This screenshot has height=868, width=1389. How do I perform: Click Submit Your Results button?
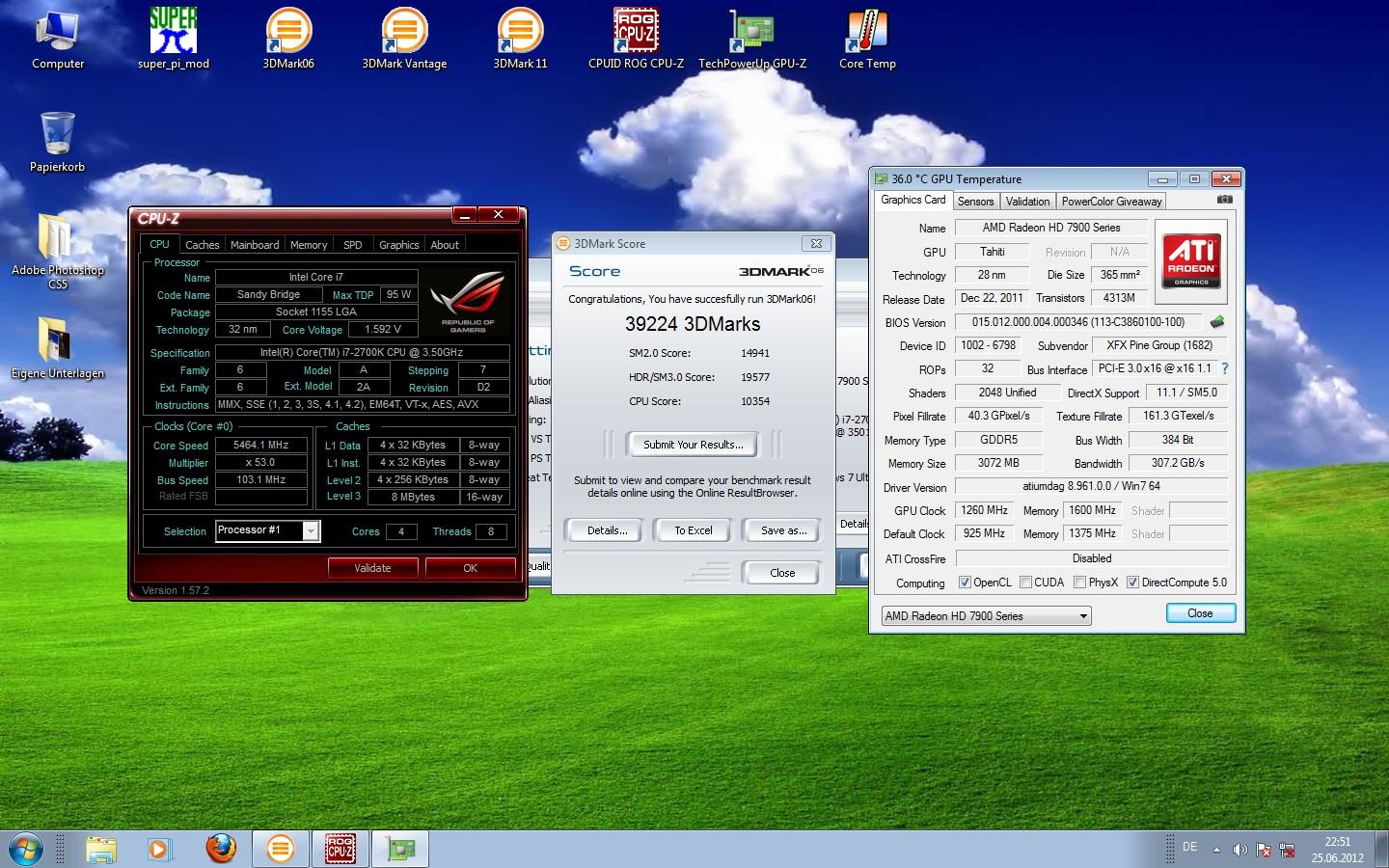(694, 445)
